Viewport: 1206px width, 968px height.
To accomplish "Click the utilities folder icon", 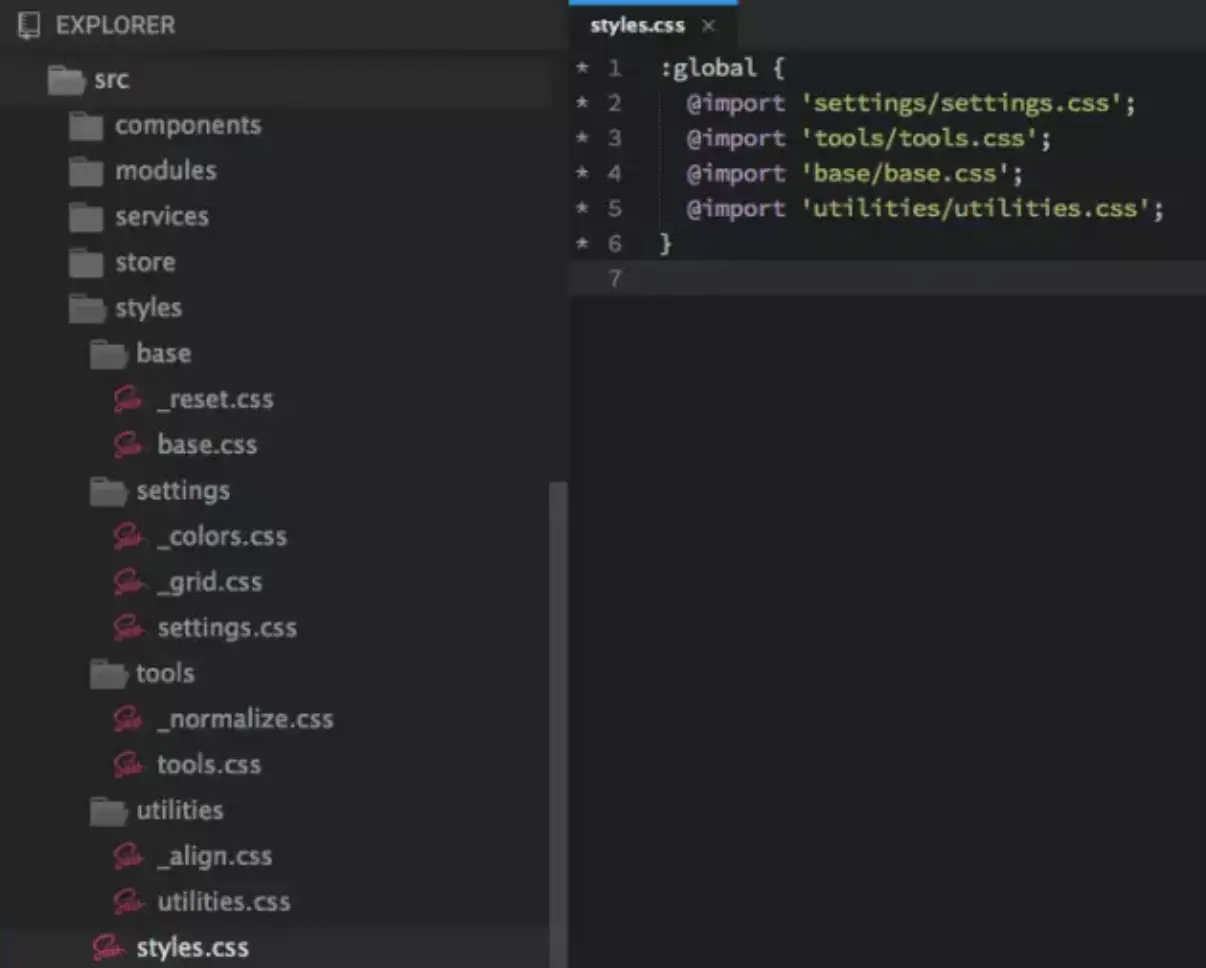I will click(109, 811).
